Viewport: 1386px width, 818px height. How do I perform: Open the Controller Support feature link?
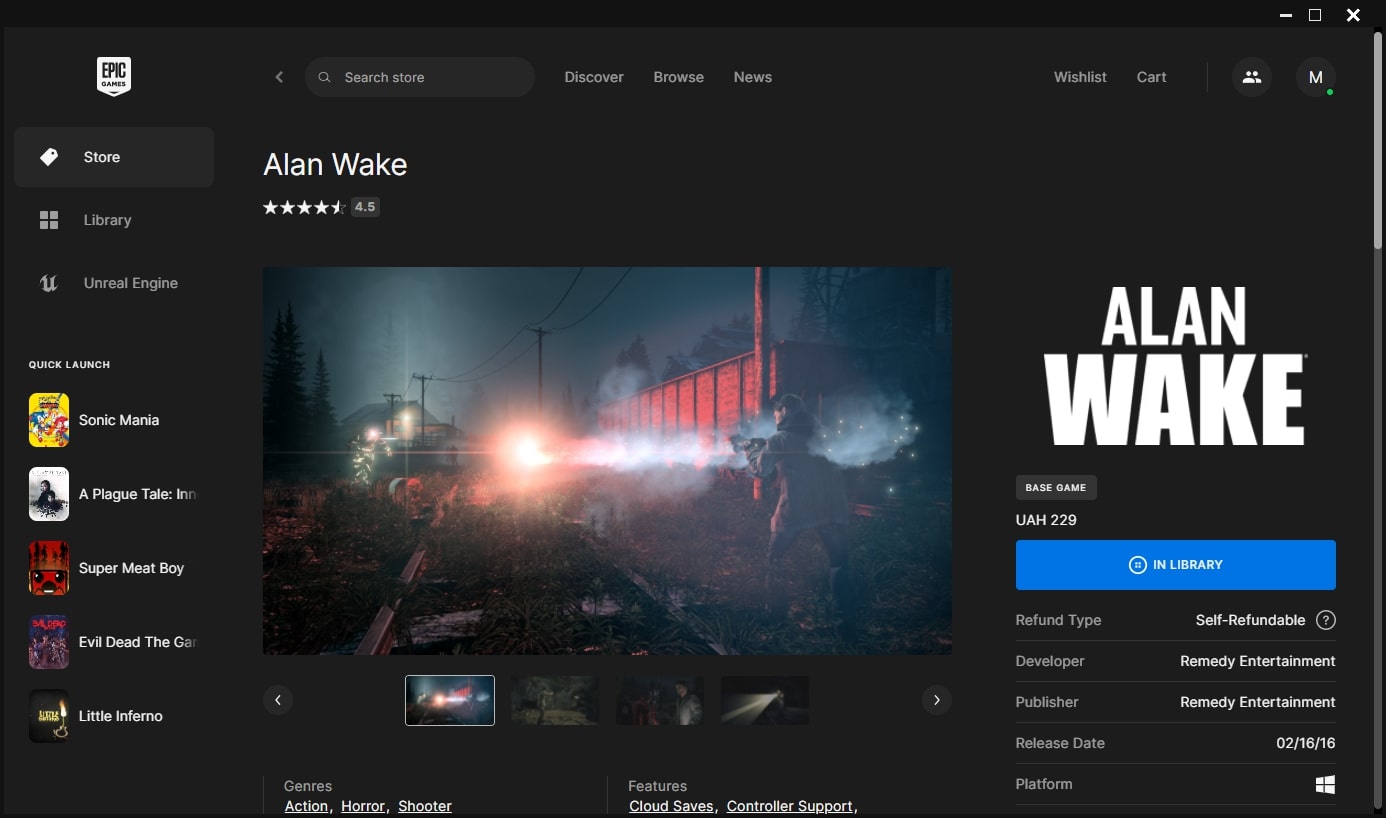click(790, 806)
